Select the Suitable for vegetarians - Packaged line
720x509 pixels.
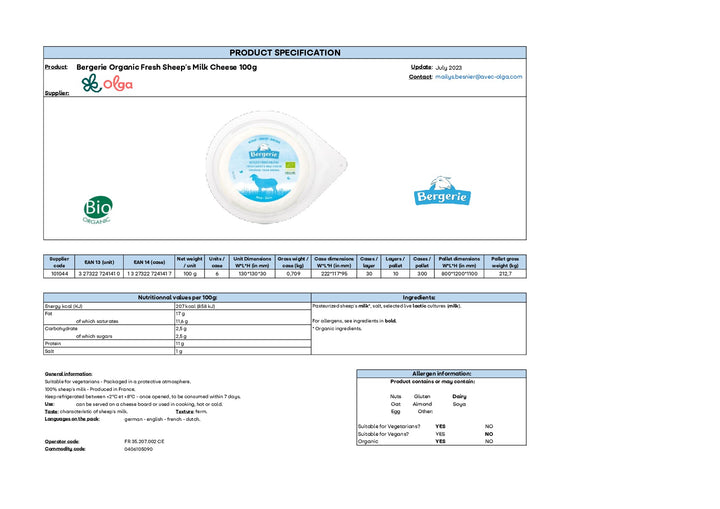[118, 381]
